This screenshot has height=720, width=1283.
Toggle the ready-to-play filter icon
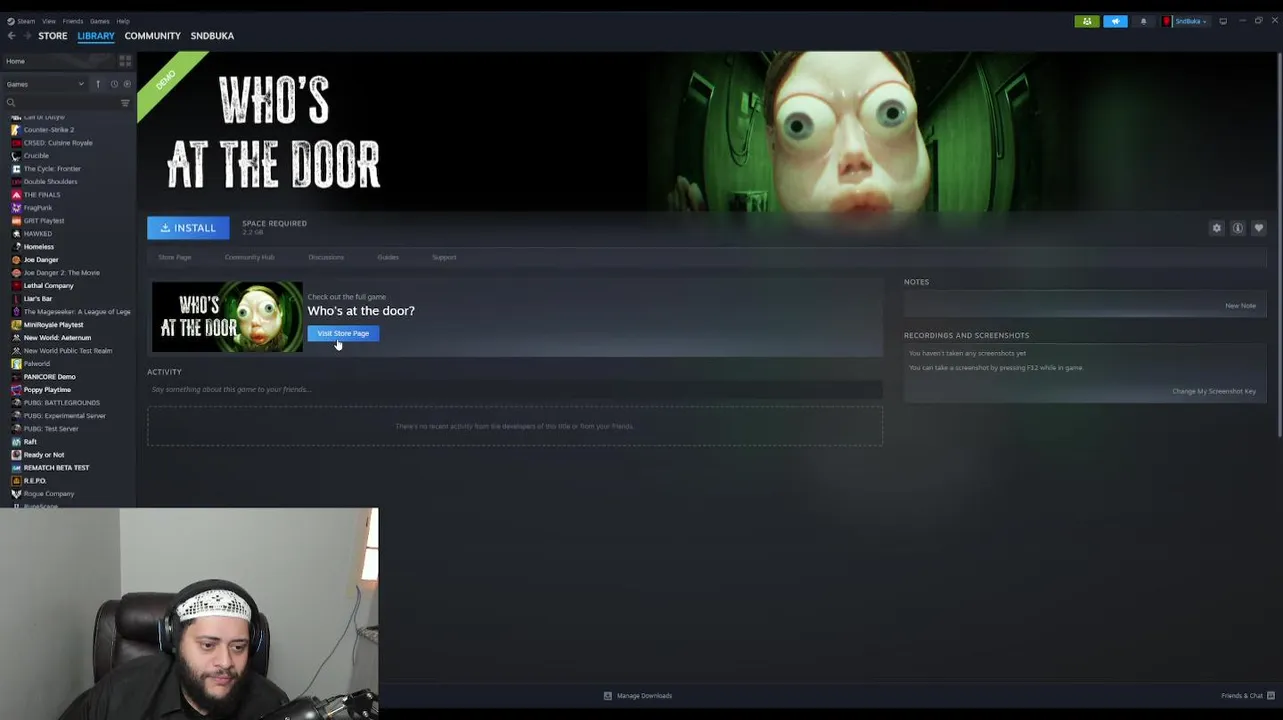click(x=127, y=84)
